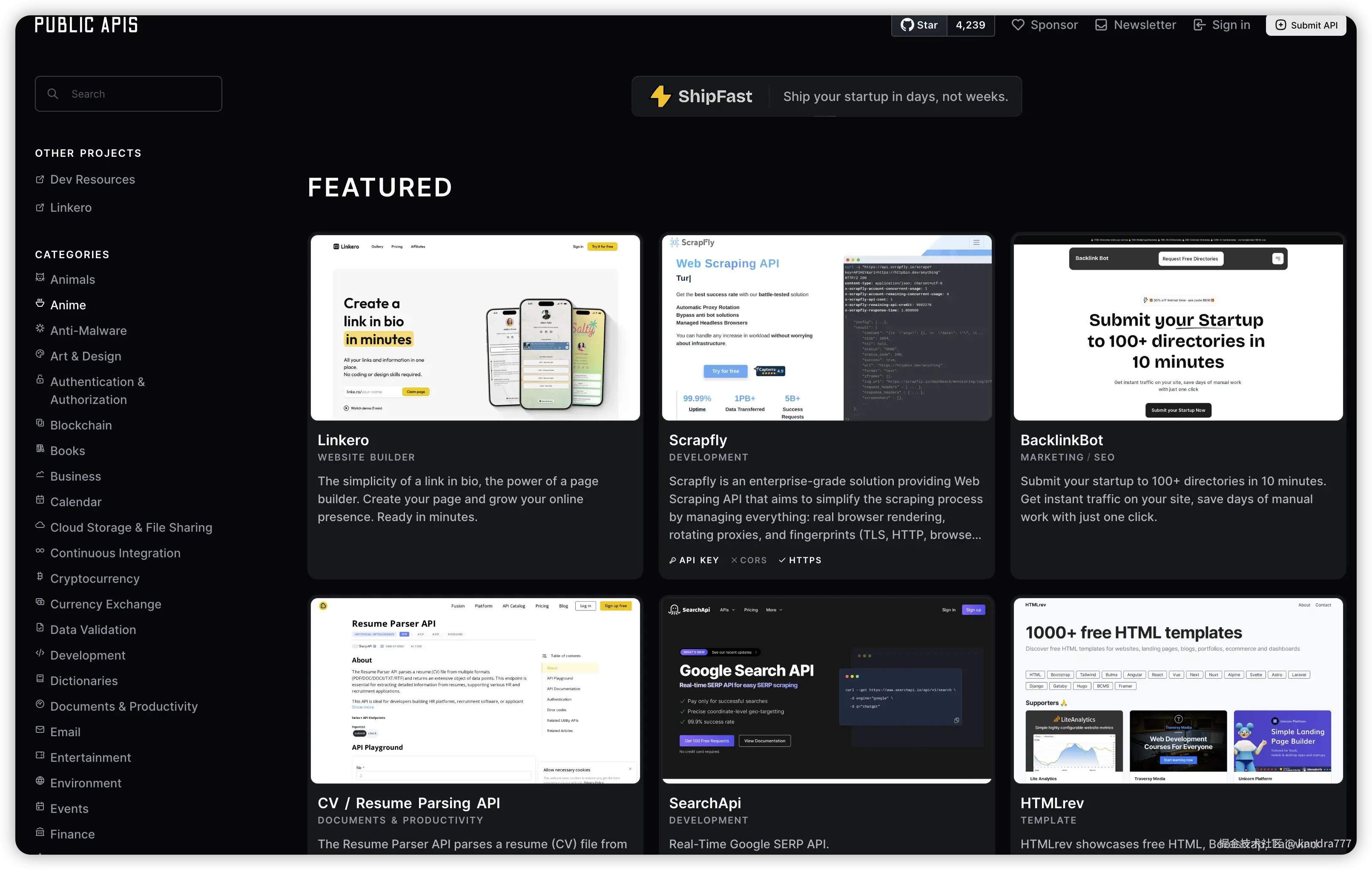Open the Anime category

point(68,305)
